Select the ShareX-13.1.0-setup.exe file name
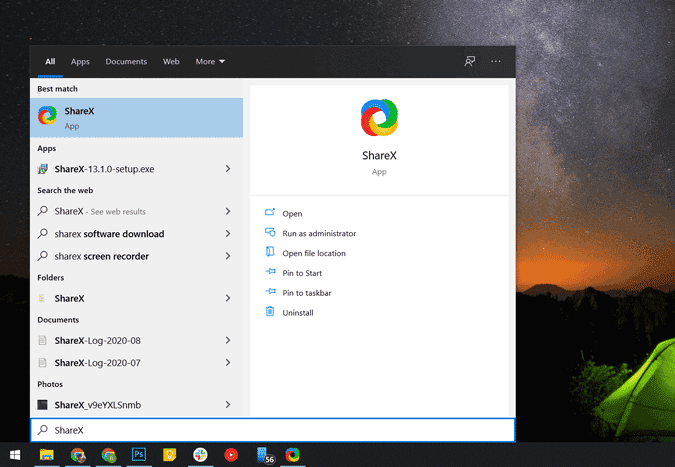This screenshot has width=675, height=467. click(104, 169)
